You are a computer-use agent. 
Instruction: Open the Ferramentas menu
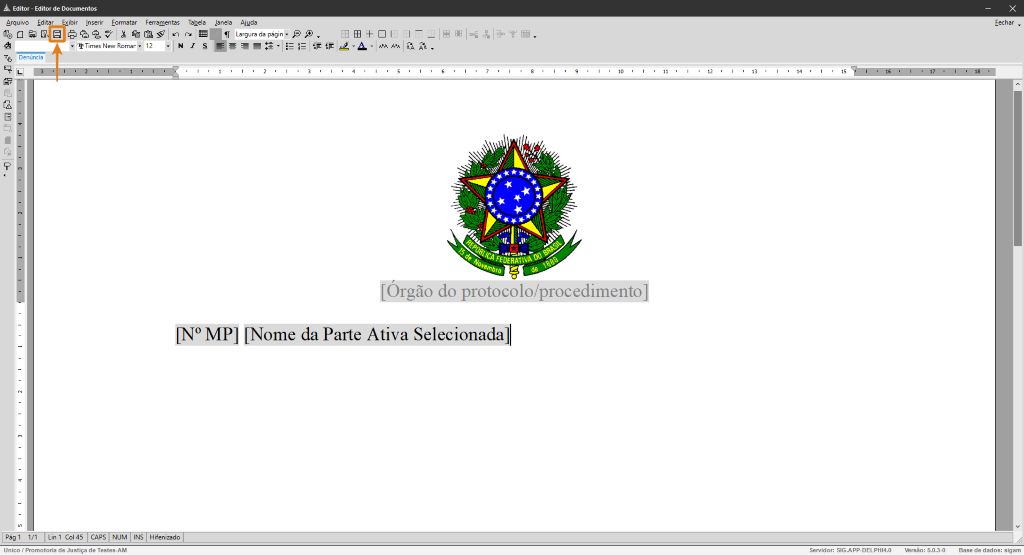click(x=162, y=22)
